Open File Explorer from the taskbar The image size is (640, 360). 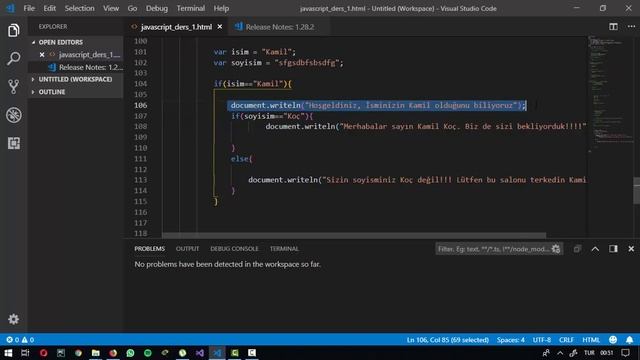[96, 353]
